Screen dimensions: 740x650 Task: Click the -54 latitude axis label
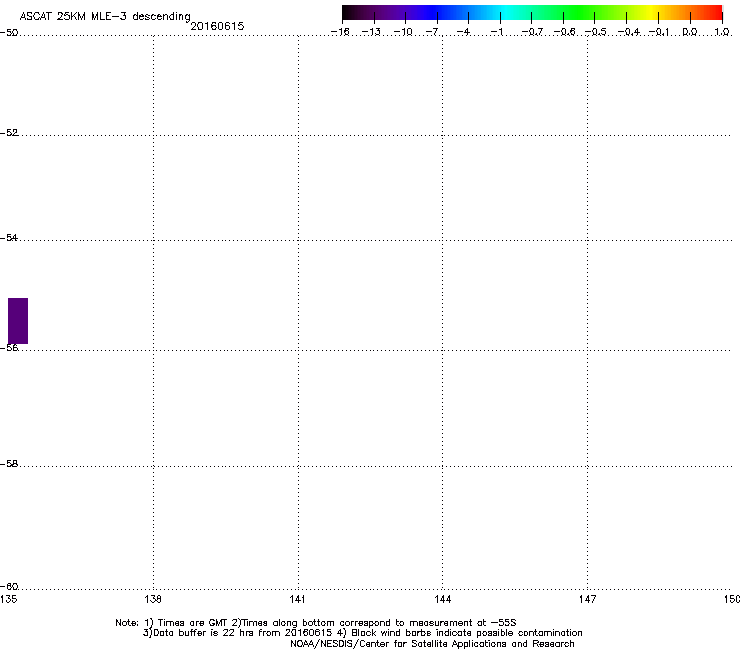(x=9, y=238)
